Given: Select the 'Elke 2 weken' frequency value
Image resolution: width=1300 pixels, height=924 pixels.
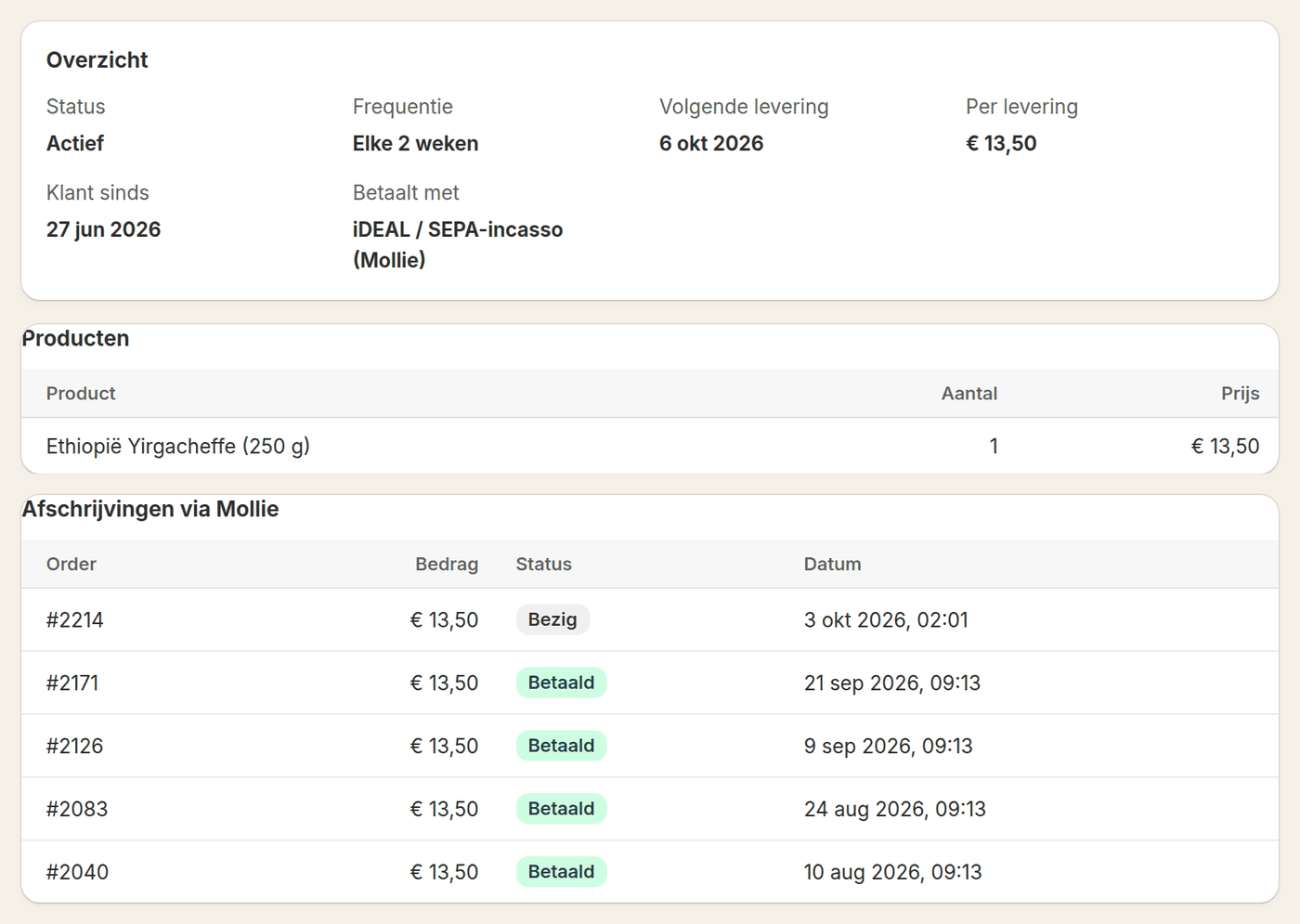Looking at the screenshot, I should (x=415, y=144).
